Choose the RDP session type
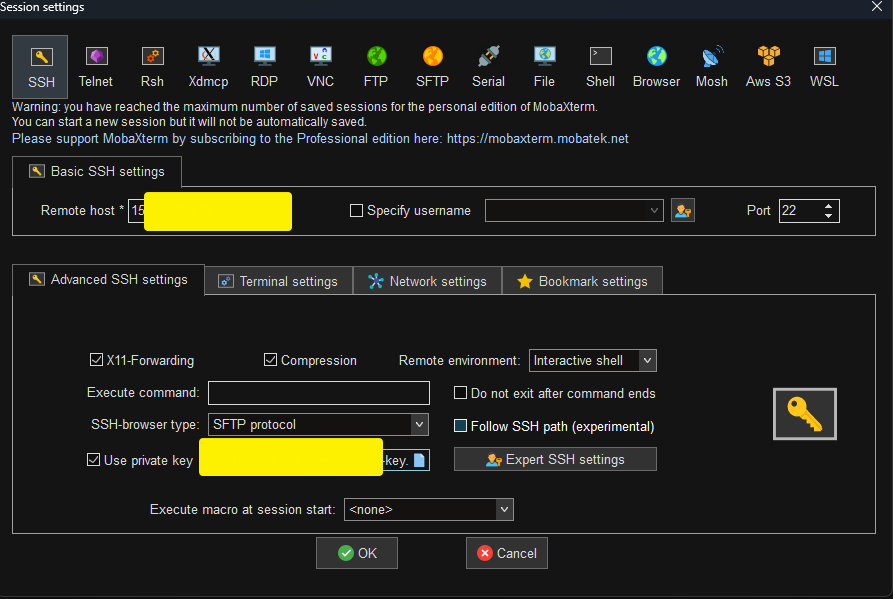893x599 pixels. tap(264, 67)
